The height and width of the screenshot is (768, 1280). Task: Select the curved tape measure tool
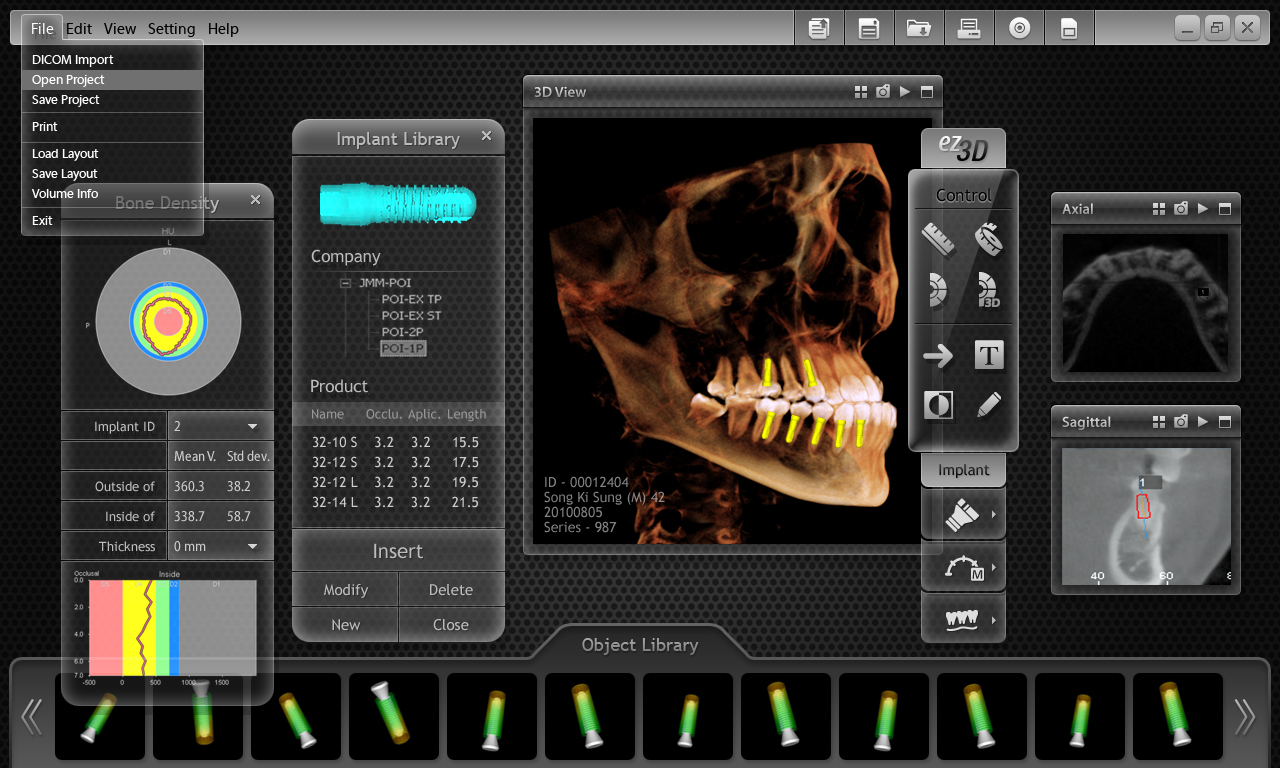coord(989,239)
